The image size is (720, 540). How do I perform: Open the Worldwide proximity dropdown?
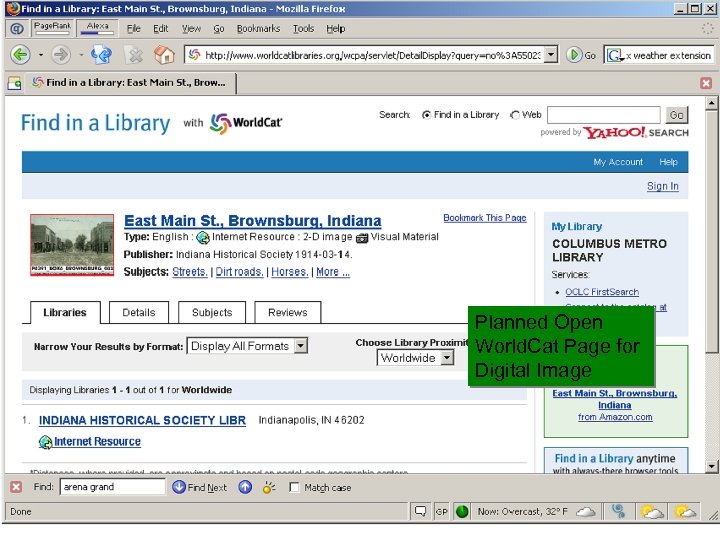(416, 358)
